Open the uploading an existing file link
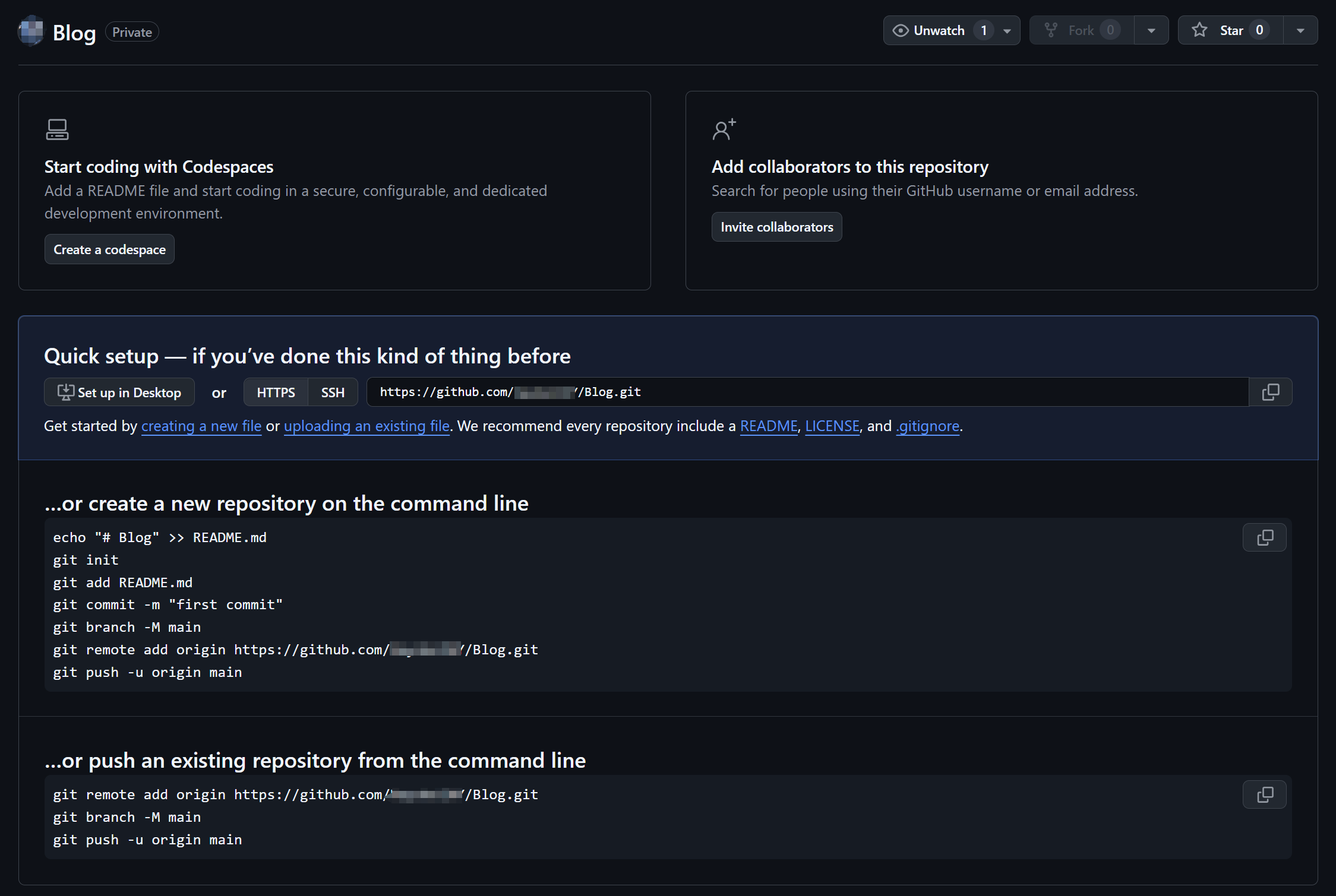1336x896 pixels. pos(367,426)
